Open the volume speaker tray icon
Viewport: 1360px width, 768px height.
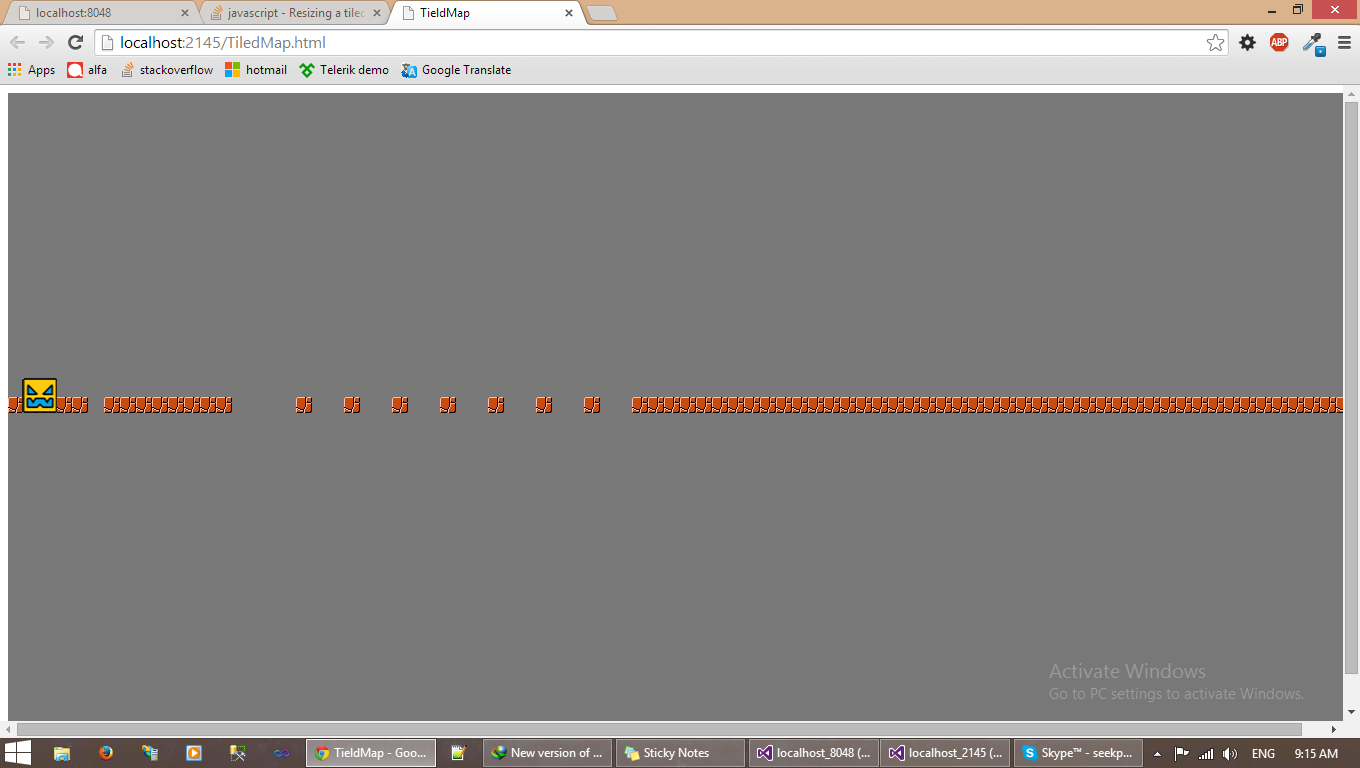(1230, 754)
